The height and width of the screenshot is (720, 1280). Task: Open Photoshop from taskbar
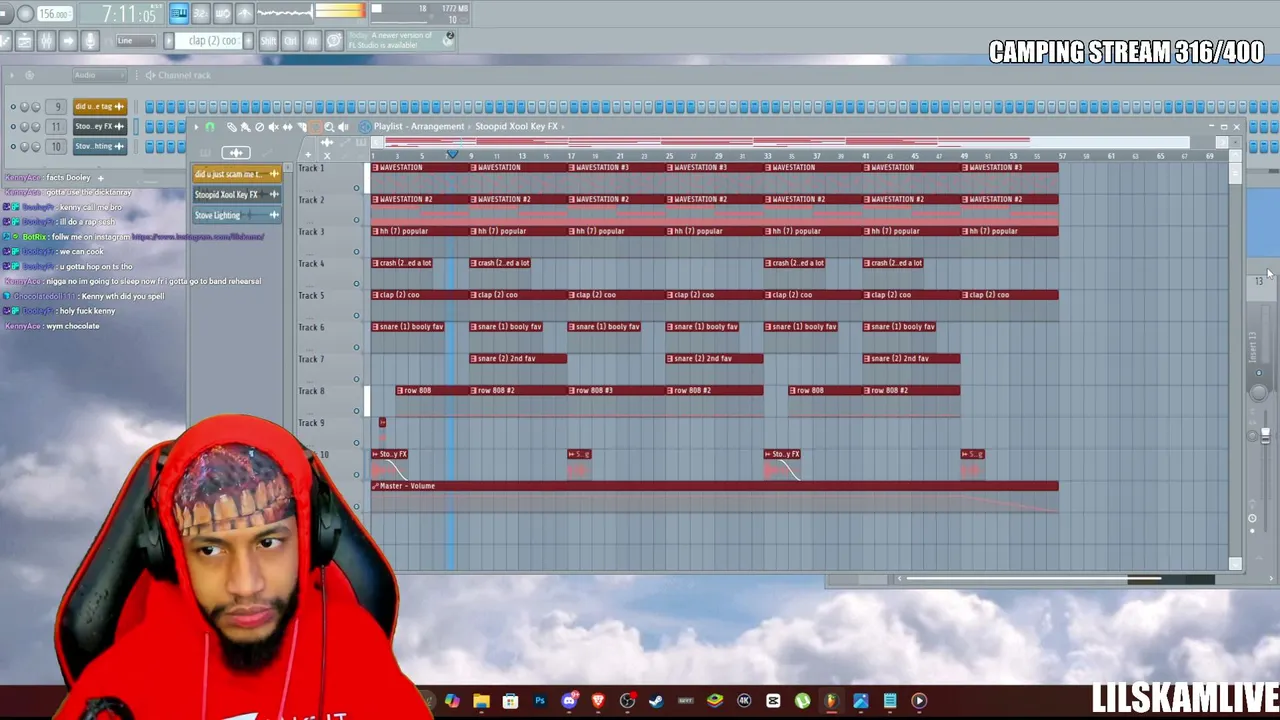pyautogui.click(x=540, y=701)
